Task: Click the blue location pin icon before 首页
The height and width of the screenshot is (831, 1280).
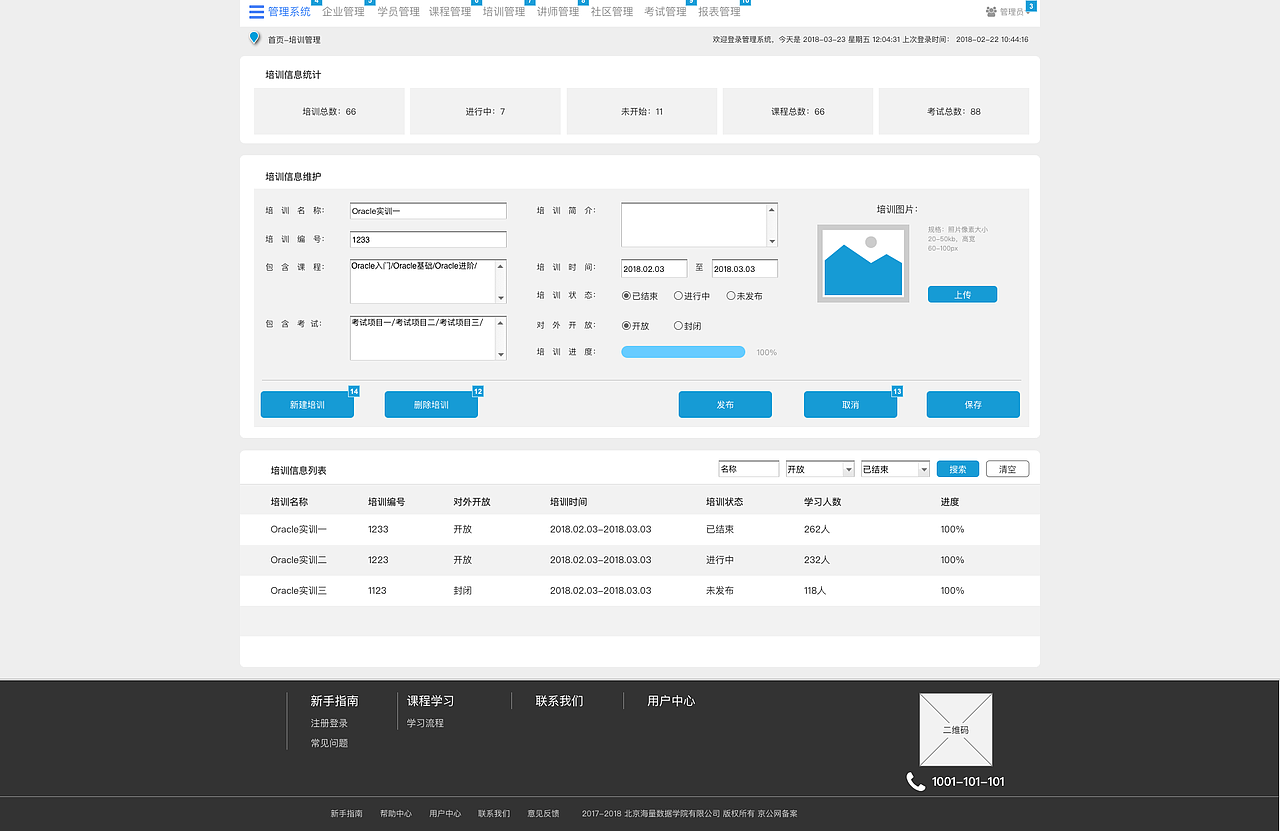Action: 255,38
